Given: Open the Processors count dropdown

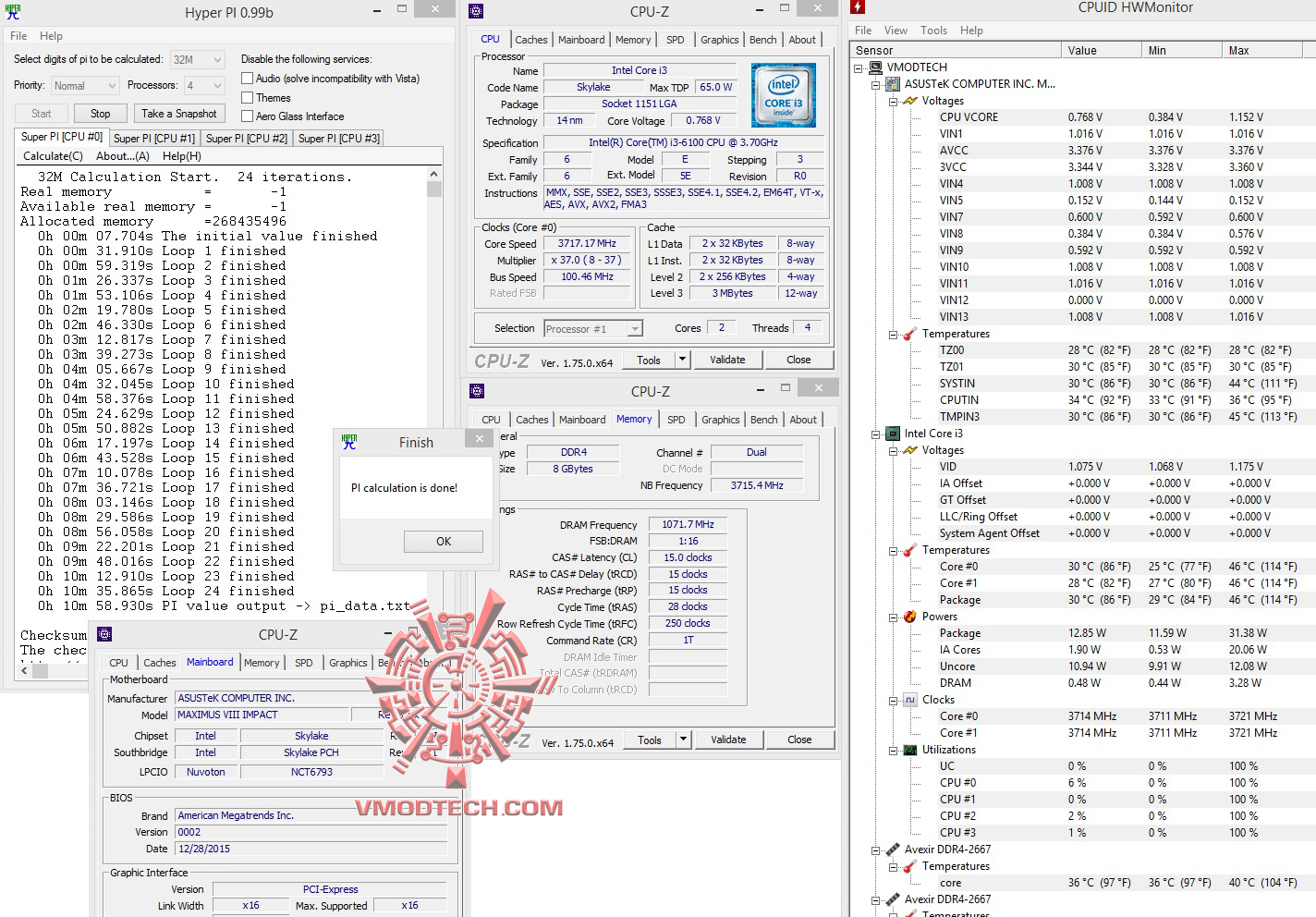Looking at the screenshot, I should coord(204,86).
